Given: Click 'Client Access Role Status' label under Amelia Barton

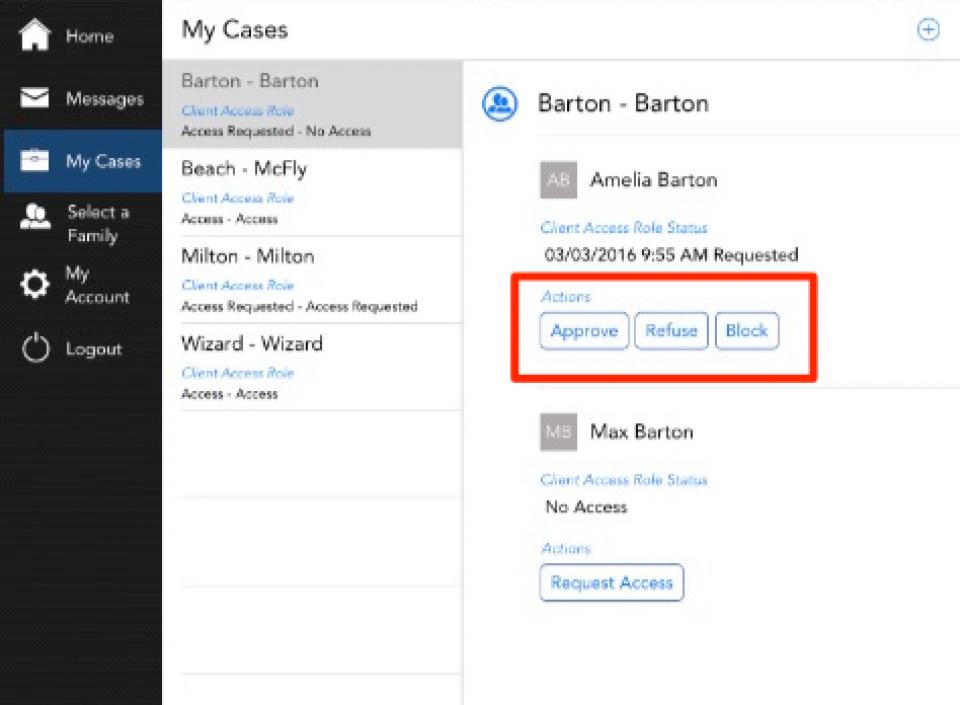Looking at the screenshot, I should (x=623, y=228).
